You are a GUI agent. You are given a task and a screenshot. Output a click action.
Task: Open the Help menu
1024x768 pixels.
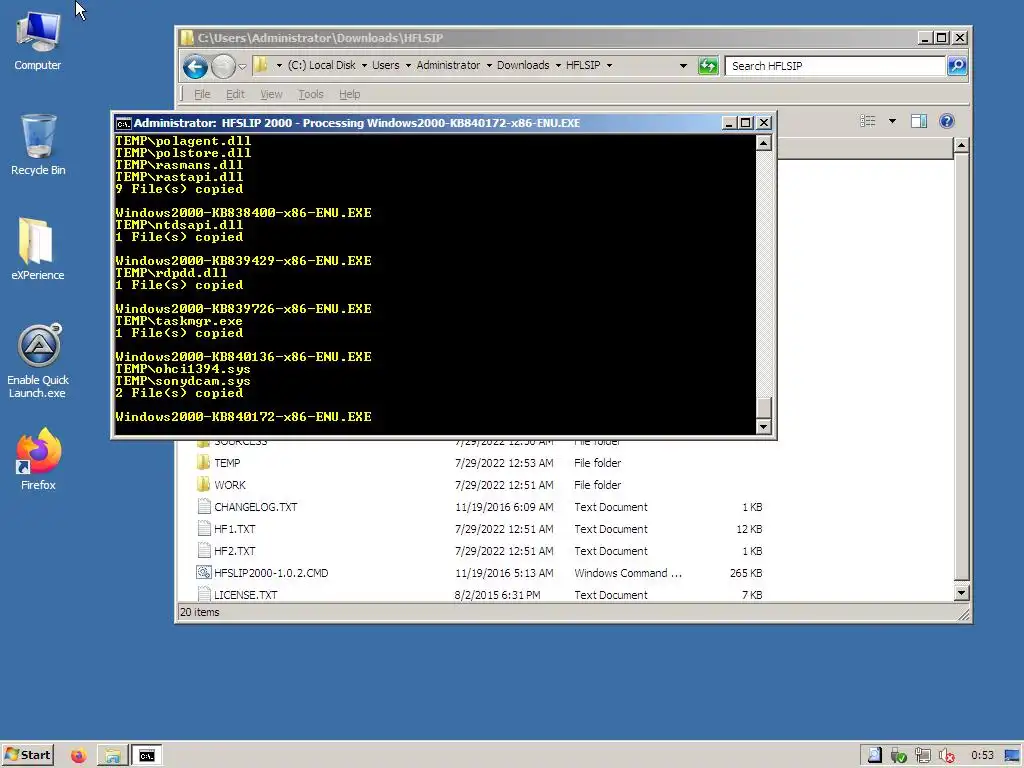349,94
